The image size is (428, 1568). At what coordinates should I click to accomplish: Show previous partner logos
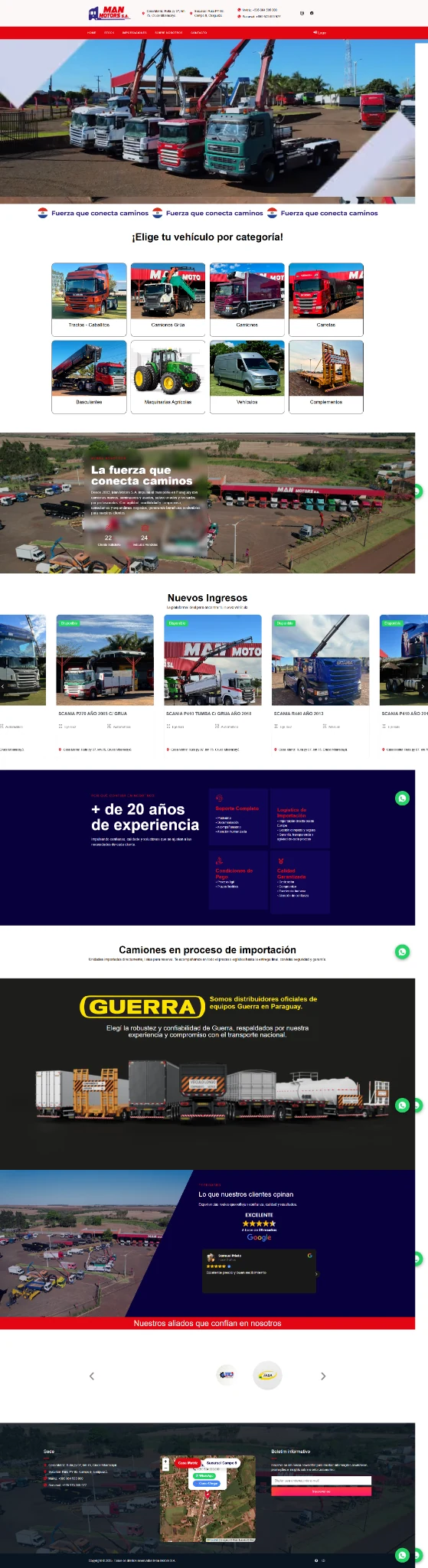tap(92, 1376)
